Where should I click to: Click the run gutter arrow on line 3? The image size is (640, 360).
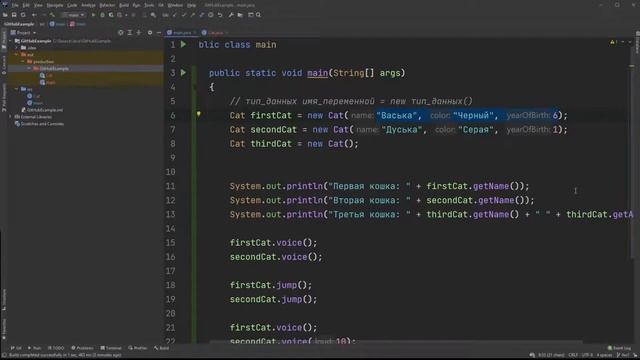pos(184,73)
